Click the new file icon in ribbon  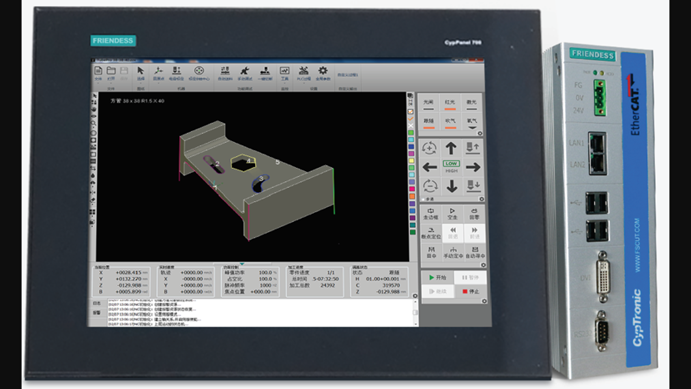(98, 70)
